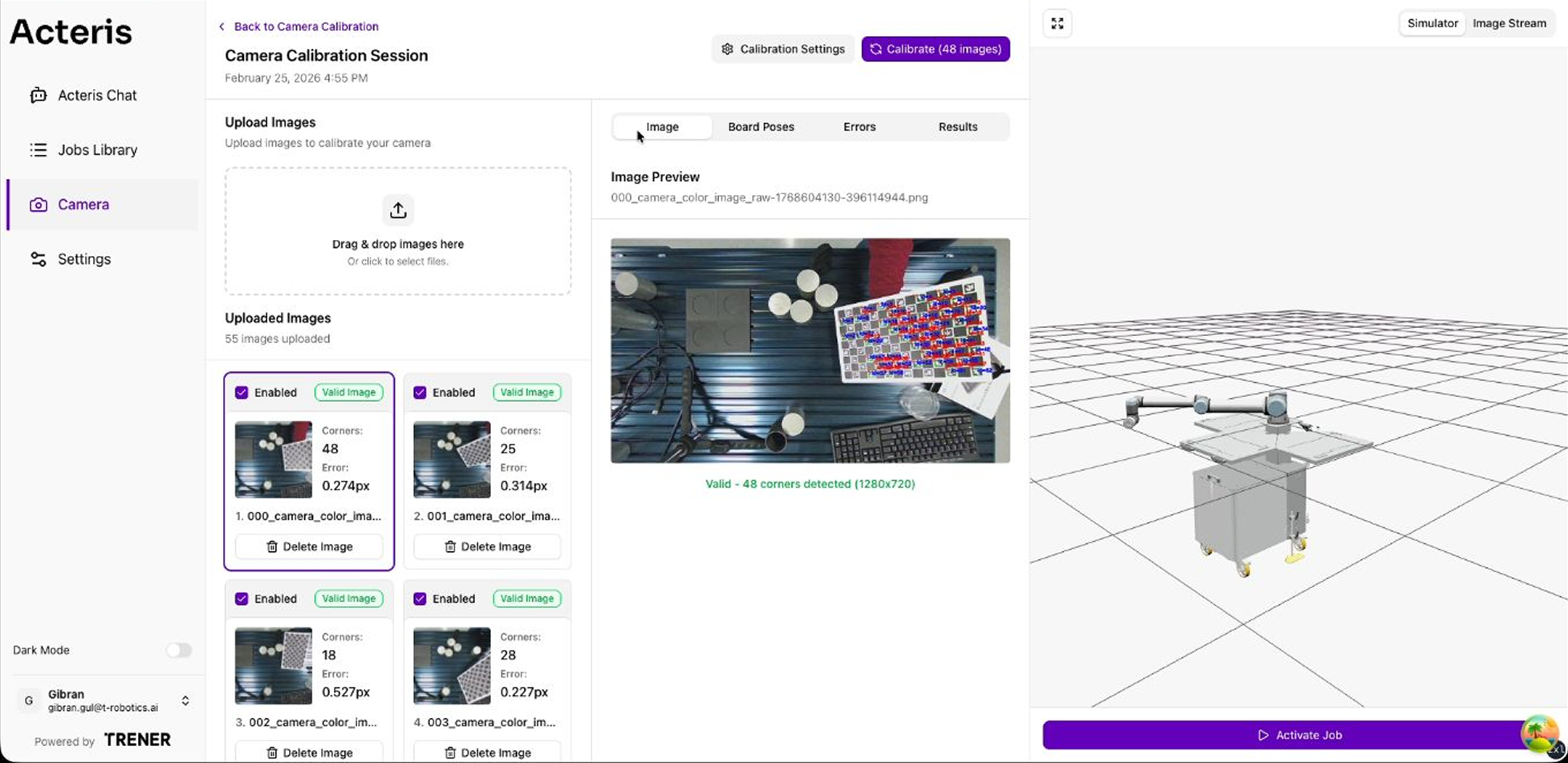Viewport: 1568px width, 763px height.
Task: Click Calibrate with 48 images
Action: click(x=935, y=49)
